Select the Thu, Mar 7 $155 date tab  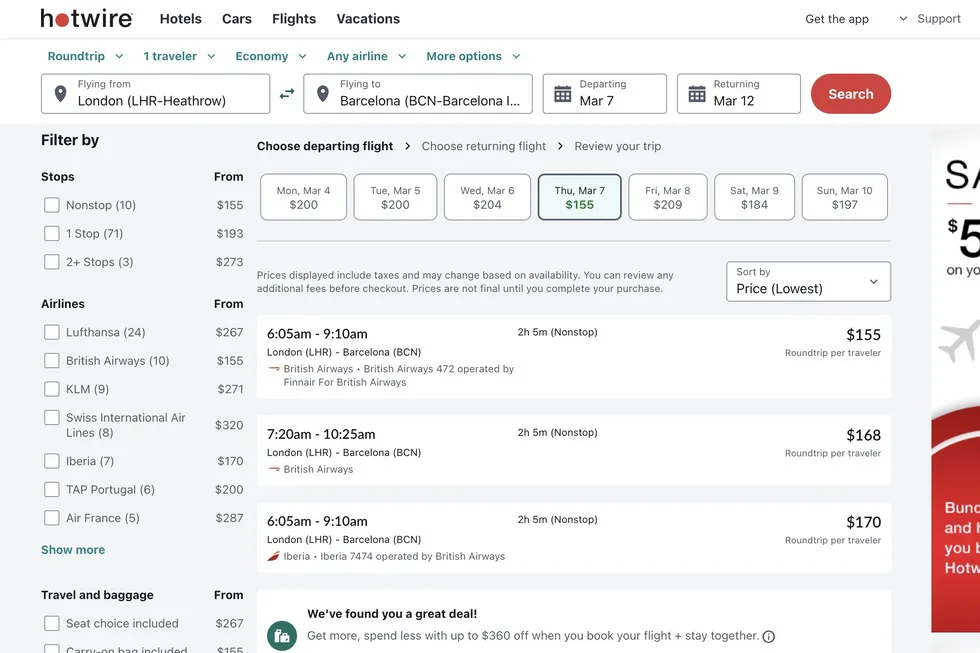(x=579, y=197)
